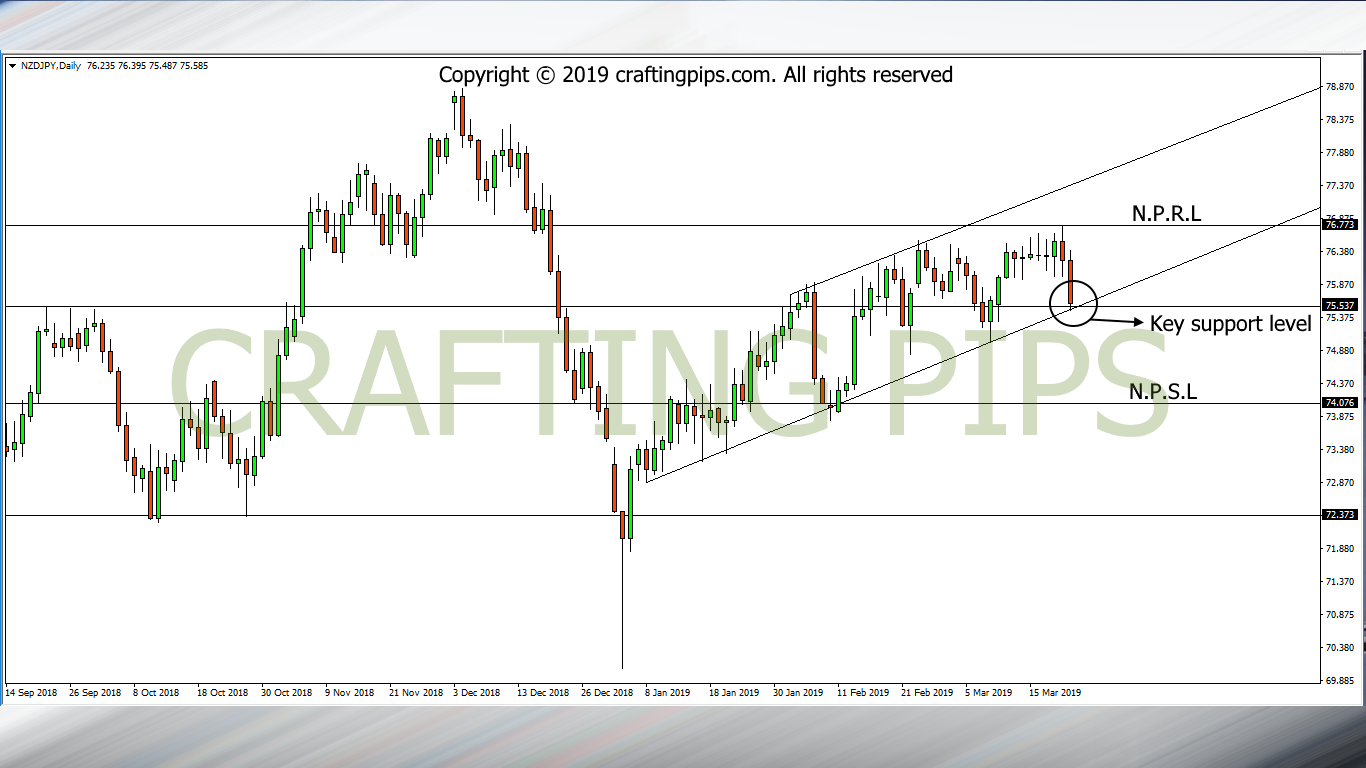Click the high price value 76.395
This screenshot has height=768, width=1366.
point(132,66)
